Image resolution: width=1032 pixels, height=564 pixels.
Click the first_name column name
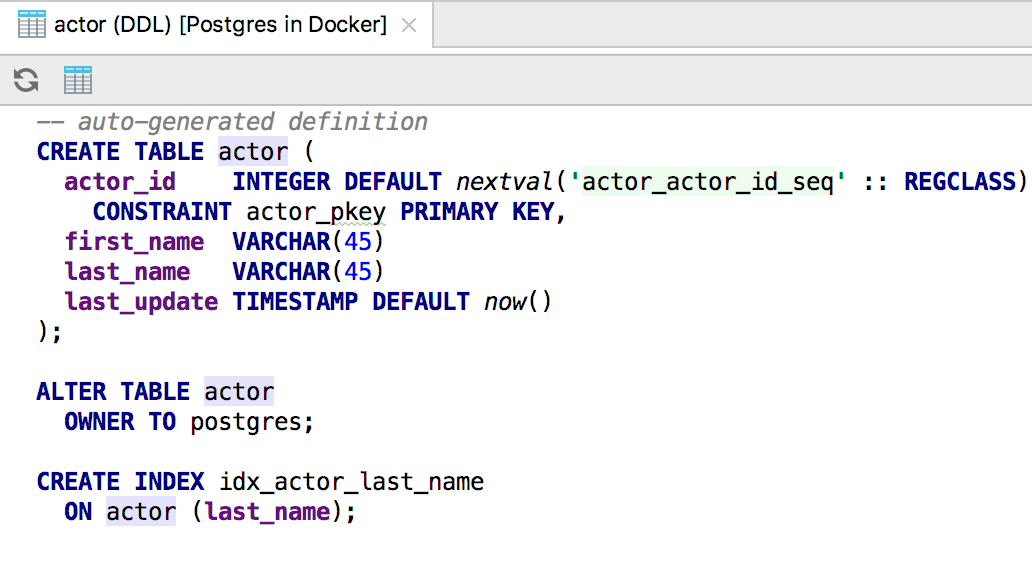click(x=134, y=242)
